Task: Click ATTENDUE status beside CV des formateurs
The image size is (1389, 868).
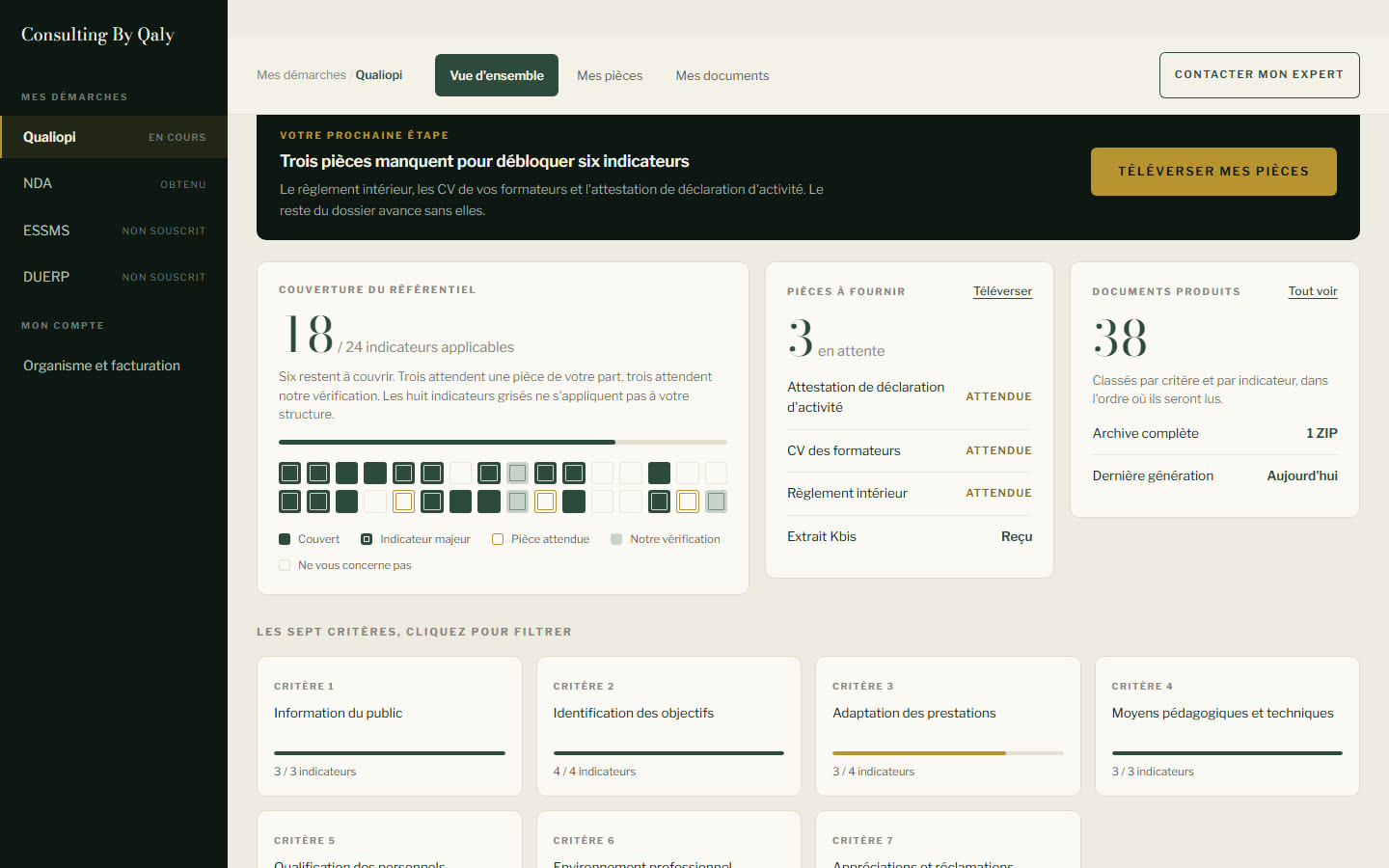Action: coord(998,450)
